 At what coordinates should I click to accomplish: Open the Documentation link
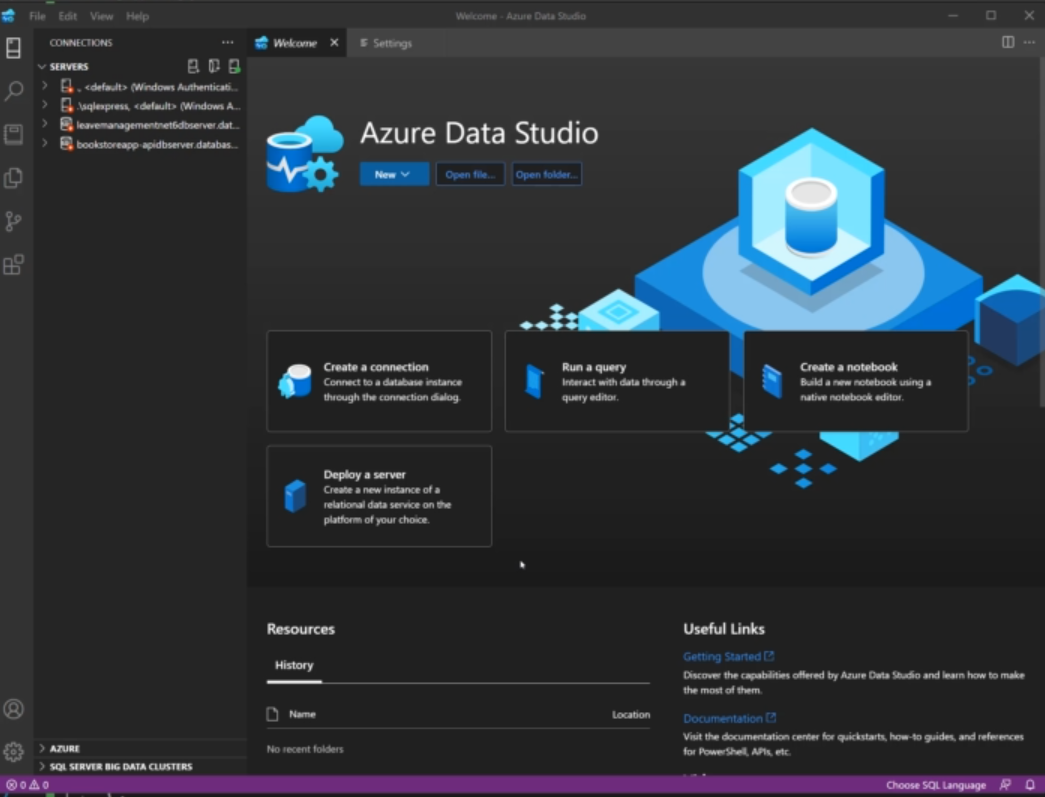[729, 718]
